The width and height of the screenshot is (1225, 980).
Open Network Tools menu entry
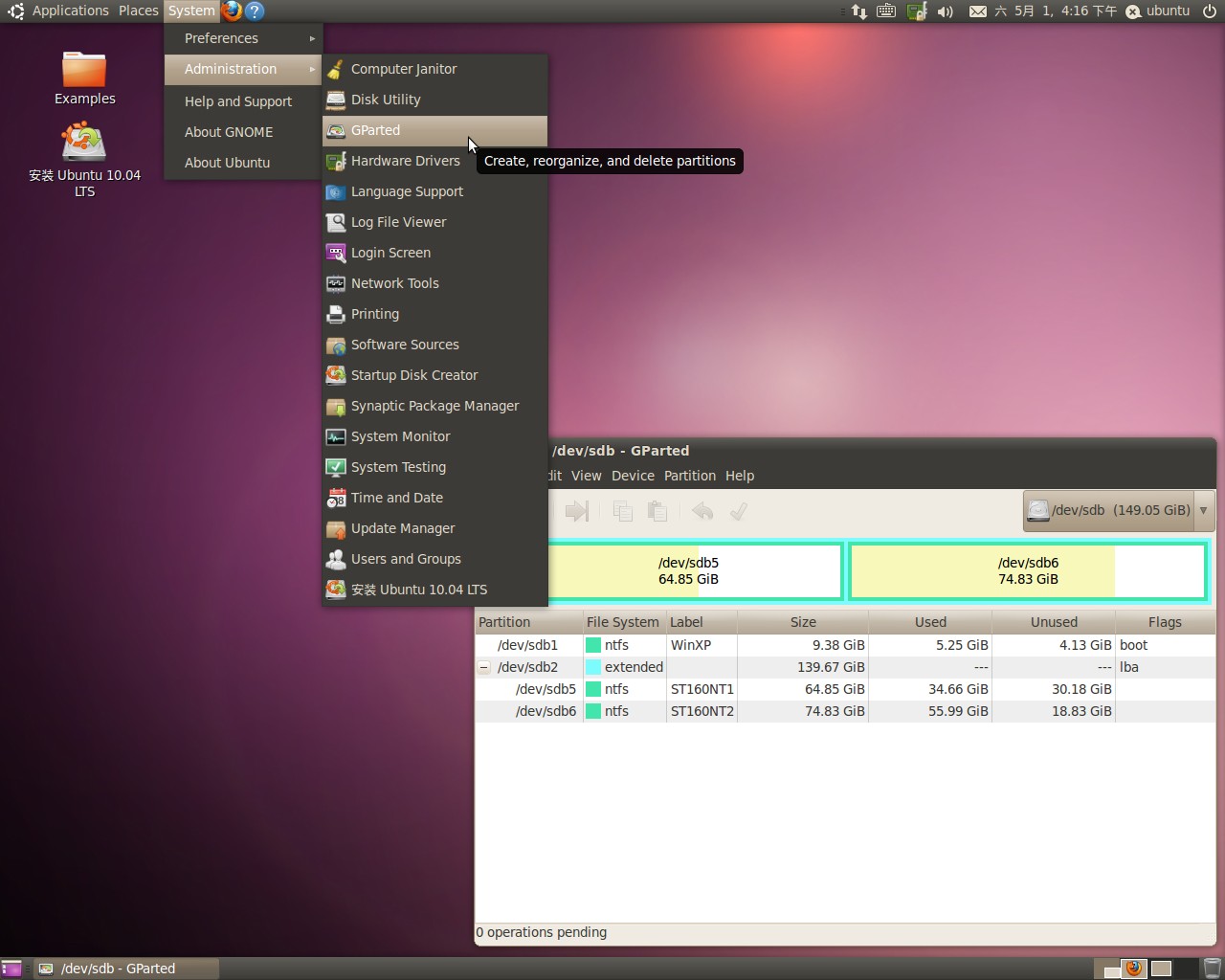pos(434,283)
